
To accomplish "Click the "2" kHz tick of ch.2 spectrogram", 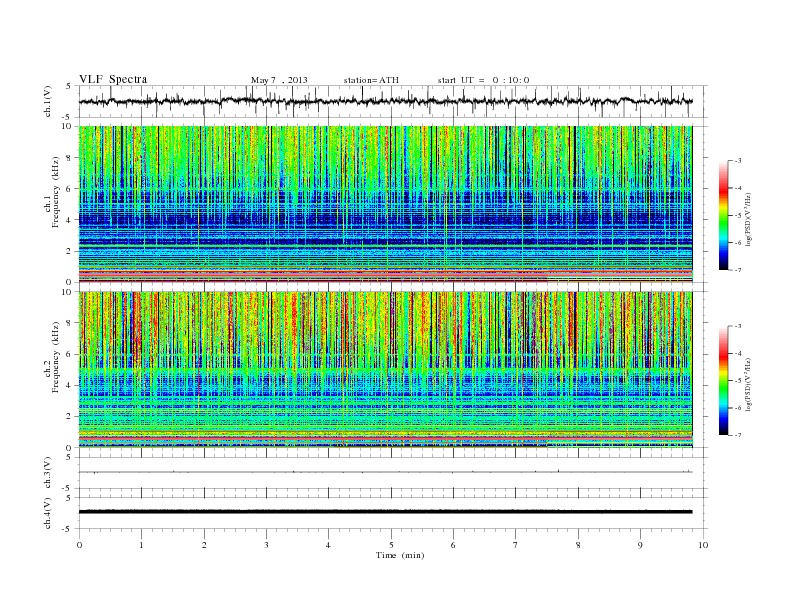I will tap(69, 417).
